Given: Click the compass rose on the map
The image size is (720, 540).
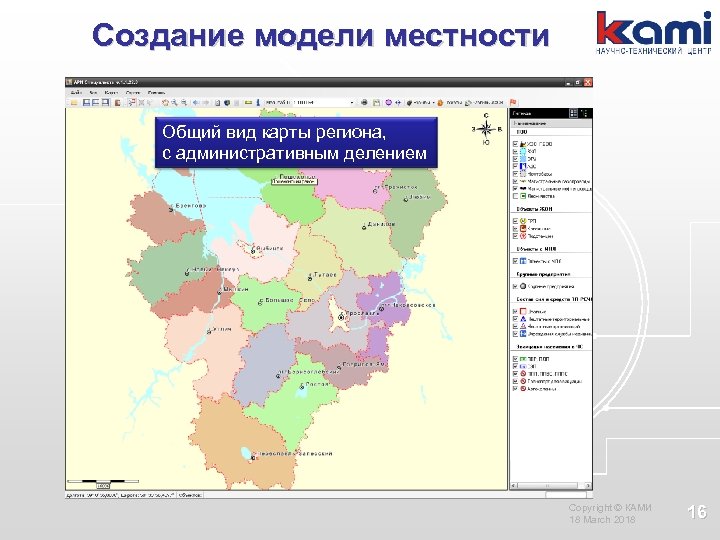Looking at the screenshot, I should [x=486, y=129].
